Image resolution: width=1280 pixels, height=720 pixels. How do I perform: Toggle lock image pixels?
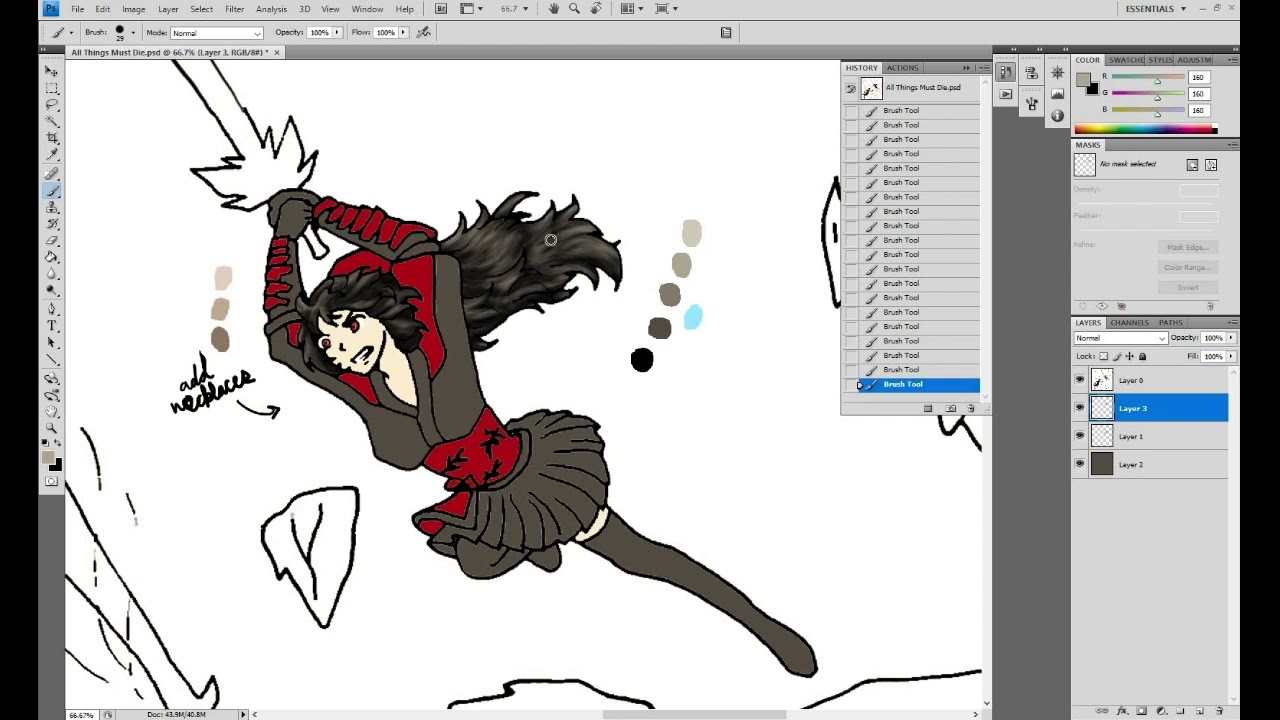pyautogui.click(x=1117, y=357)
